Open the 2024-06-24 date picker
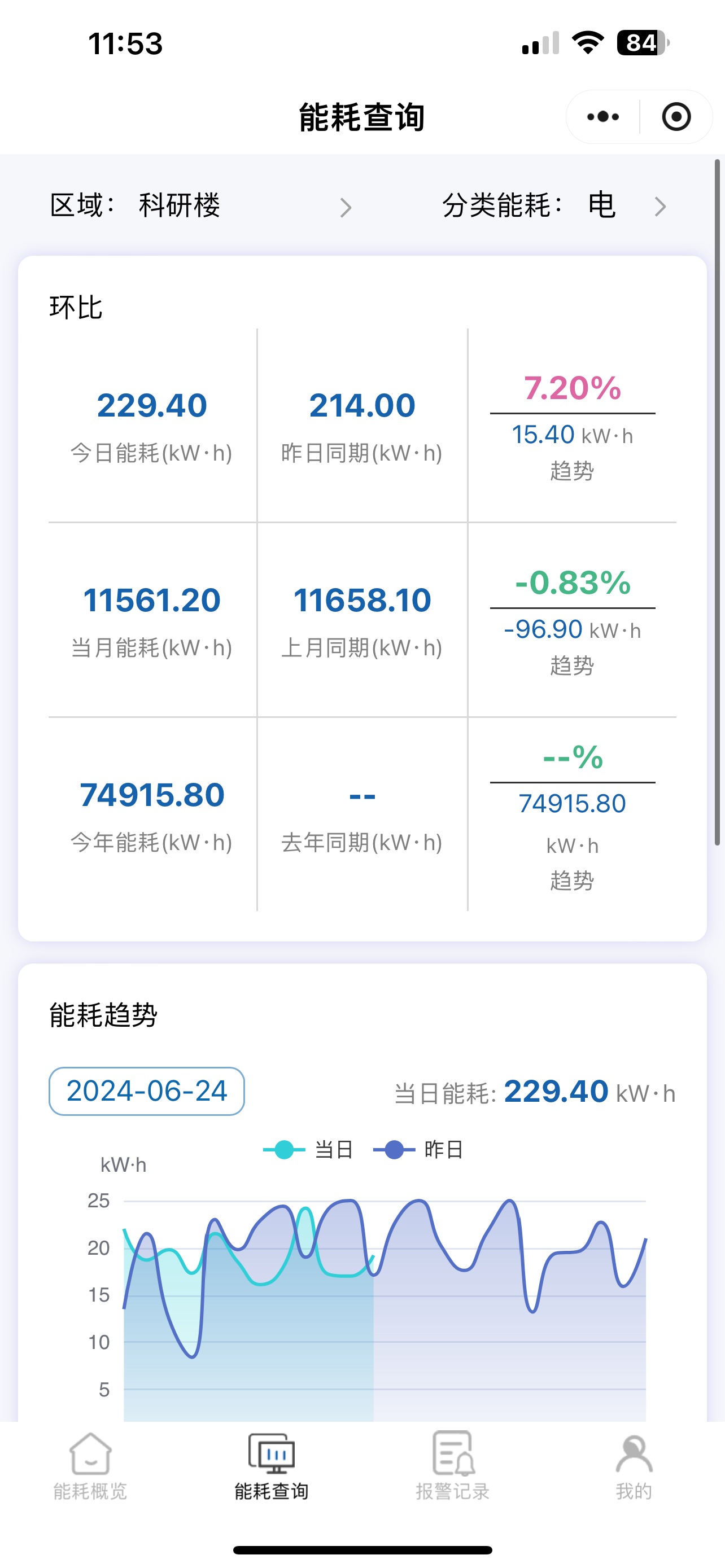 [147, 1091]
